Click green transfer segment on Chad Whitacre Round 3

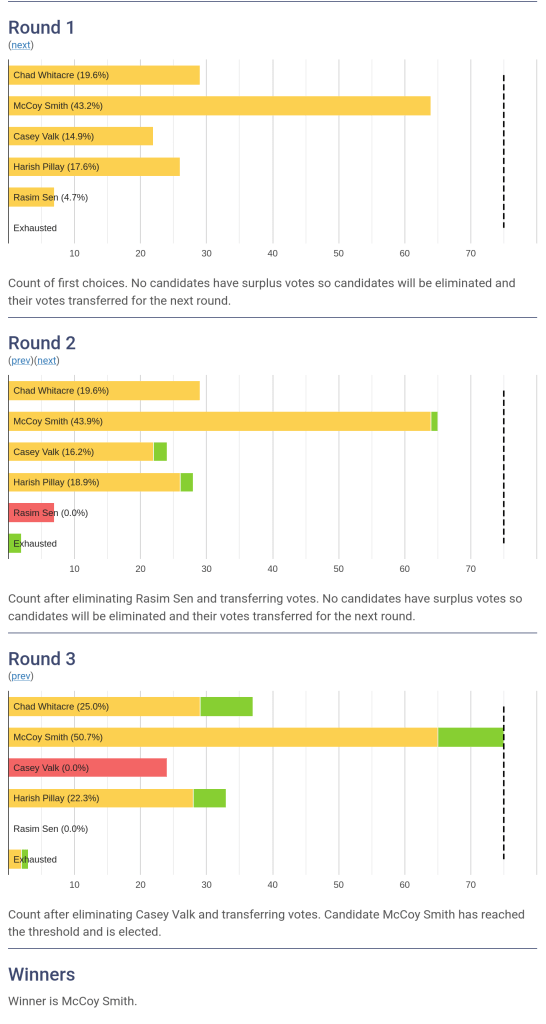pos(227,707)
